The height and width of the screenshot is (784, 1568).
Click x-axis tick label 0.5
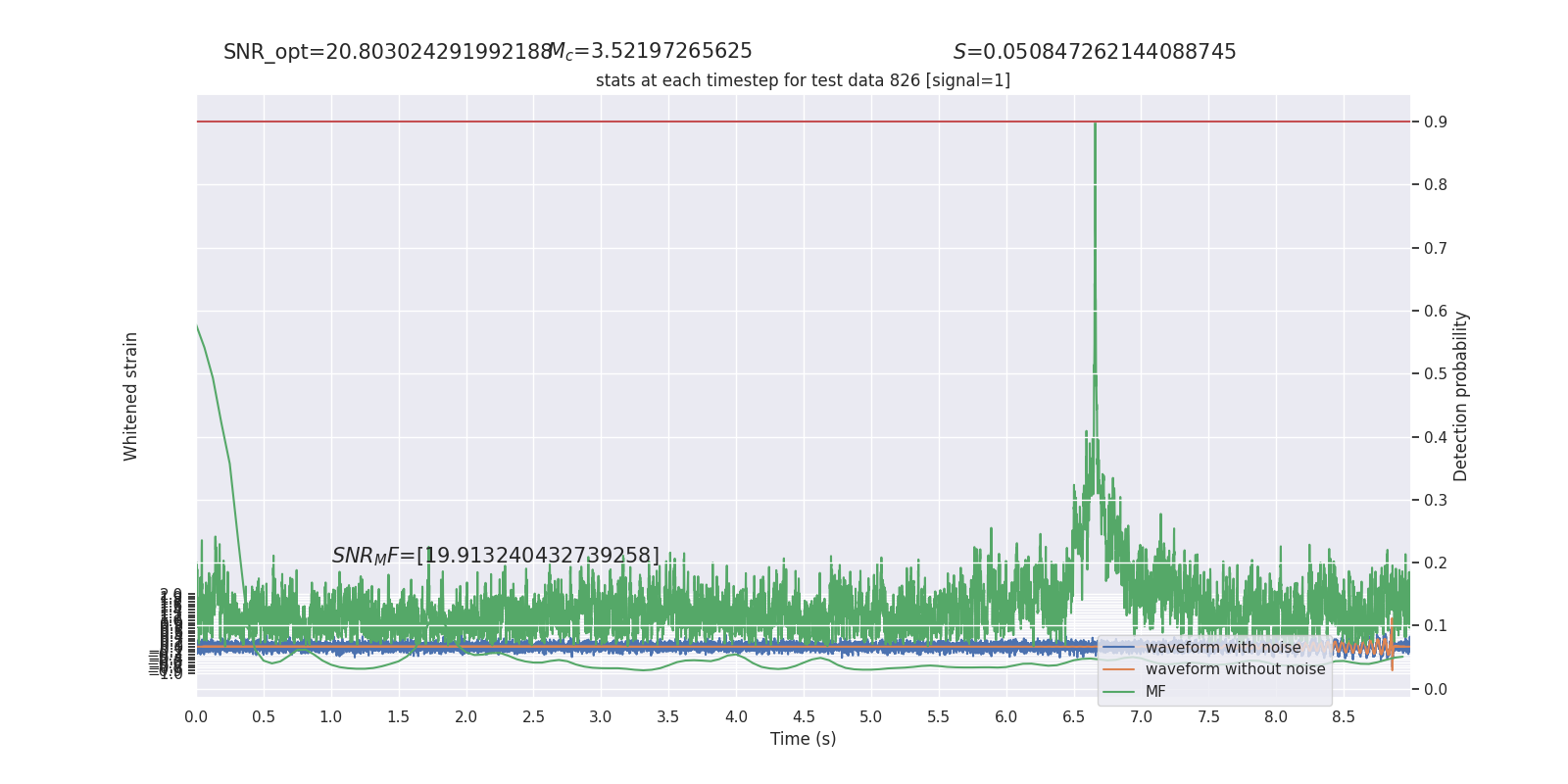264,717
